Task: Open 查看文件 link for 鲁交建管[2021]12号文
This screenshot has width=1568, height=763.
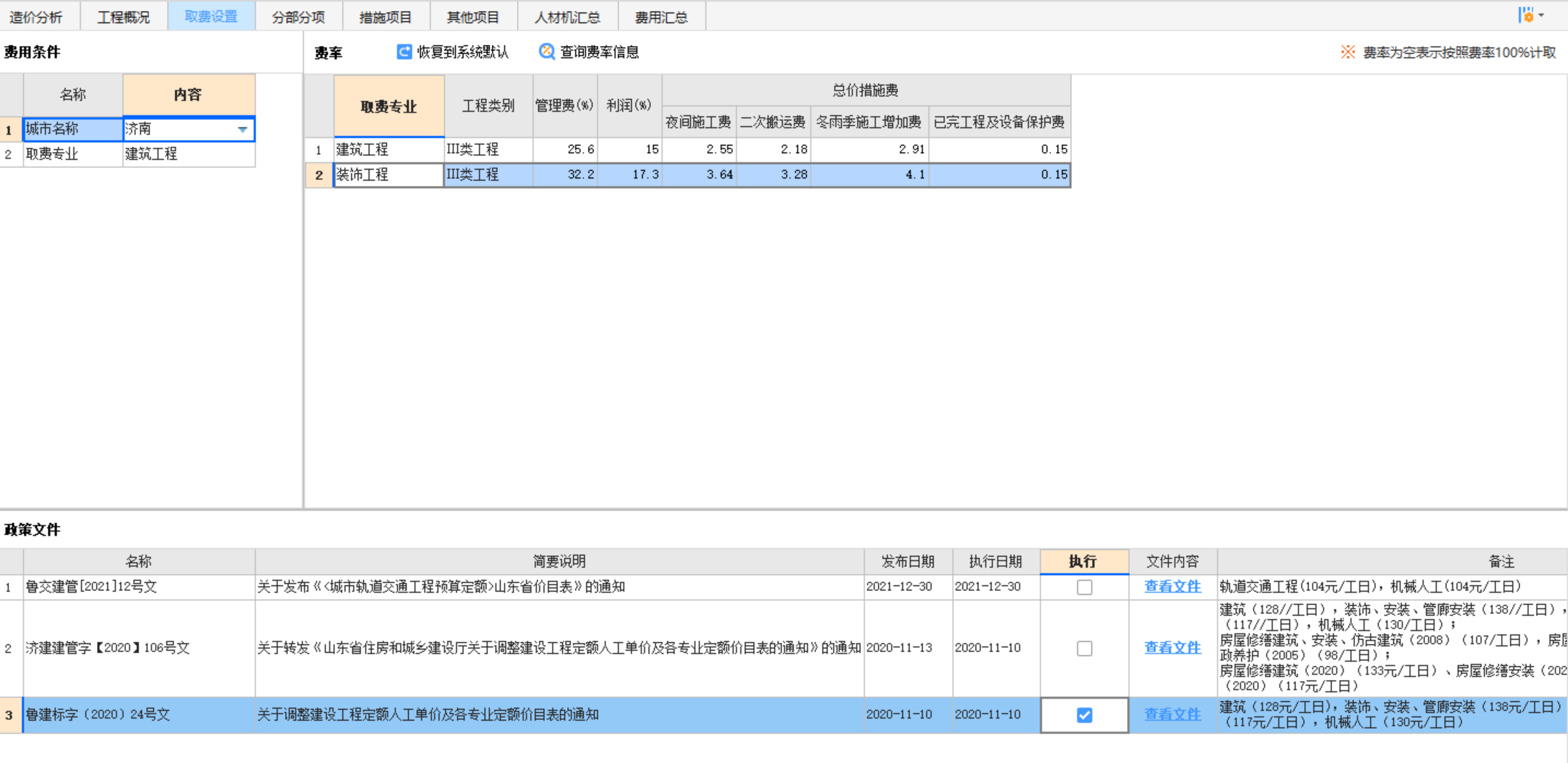Action: (1172, 587)
